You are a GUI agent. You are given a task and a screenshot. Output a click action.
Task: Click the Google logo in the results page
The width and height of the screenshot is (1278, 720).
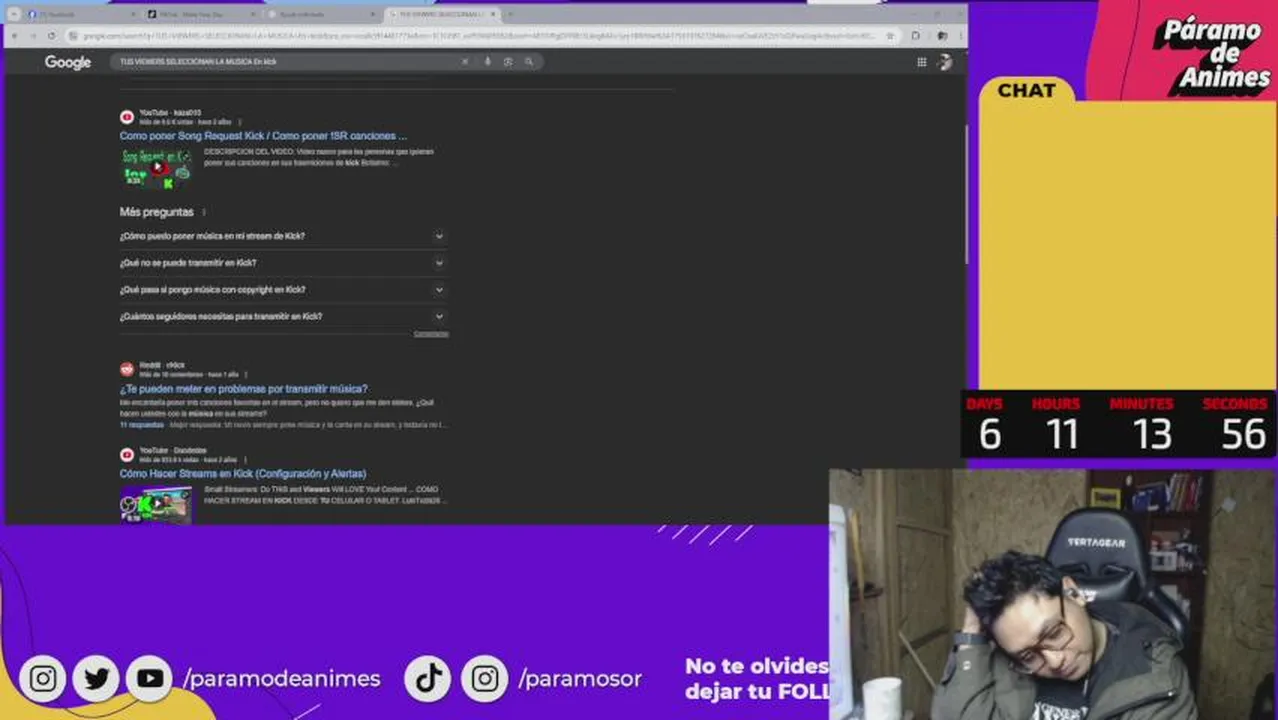pos(68,62)
